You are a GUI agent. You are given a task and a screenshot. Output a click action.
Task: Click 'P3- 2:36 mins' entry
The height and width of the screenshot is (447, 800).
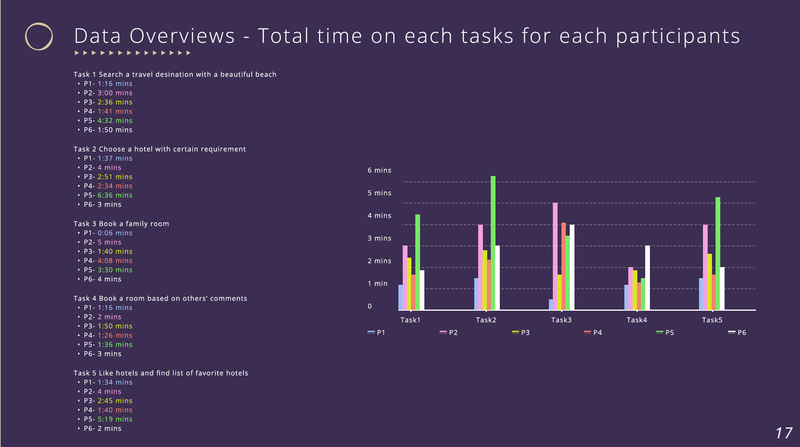point(108,102)
